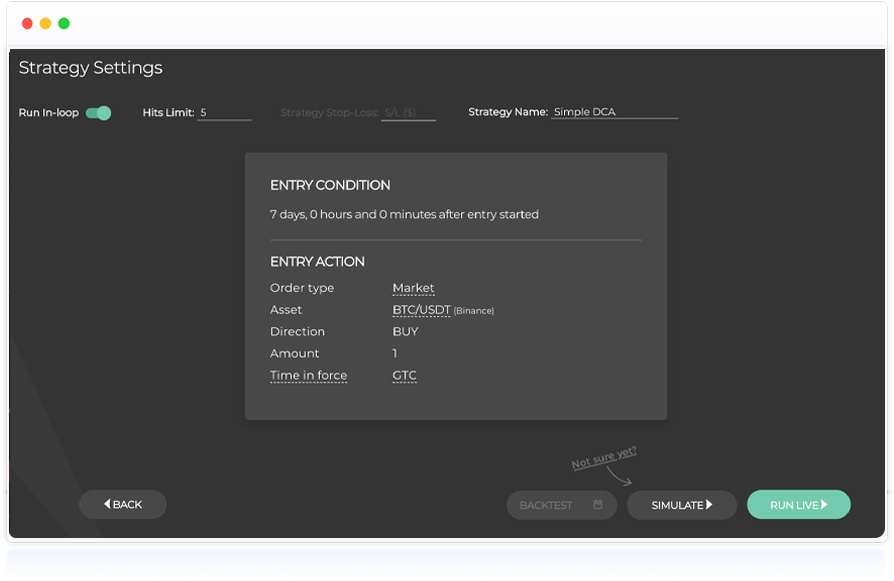Change the BTC/USDT asset selection
Viewport: 894px width, 581px height.
click(419, 309)
